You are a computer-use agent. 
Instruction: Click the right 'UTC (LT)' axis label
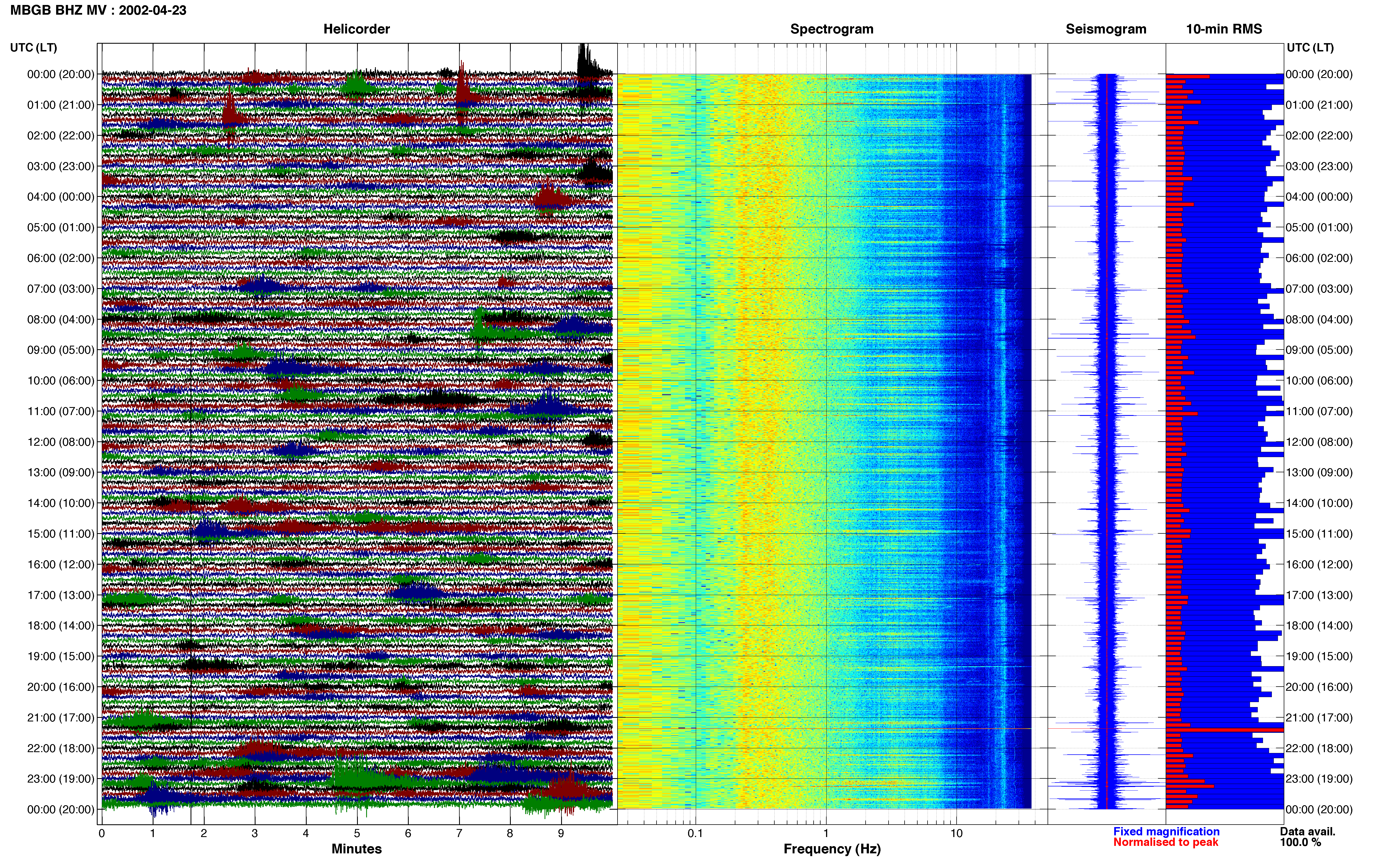click(1310, 48)
